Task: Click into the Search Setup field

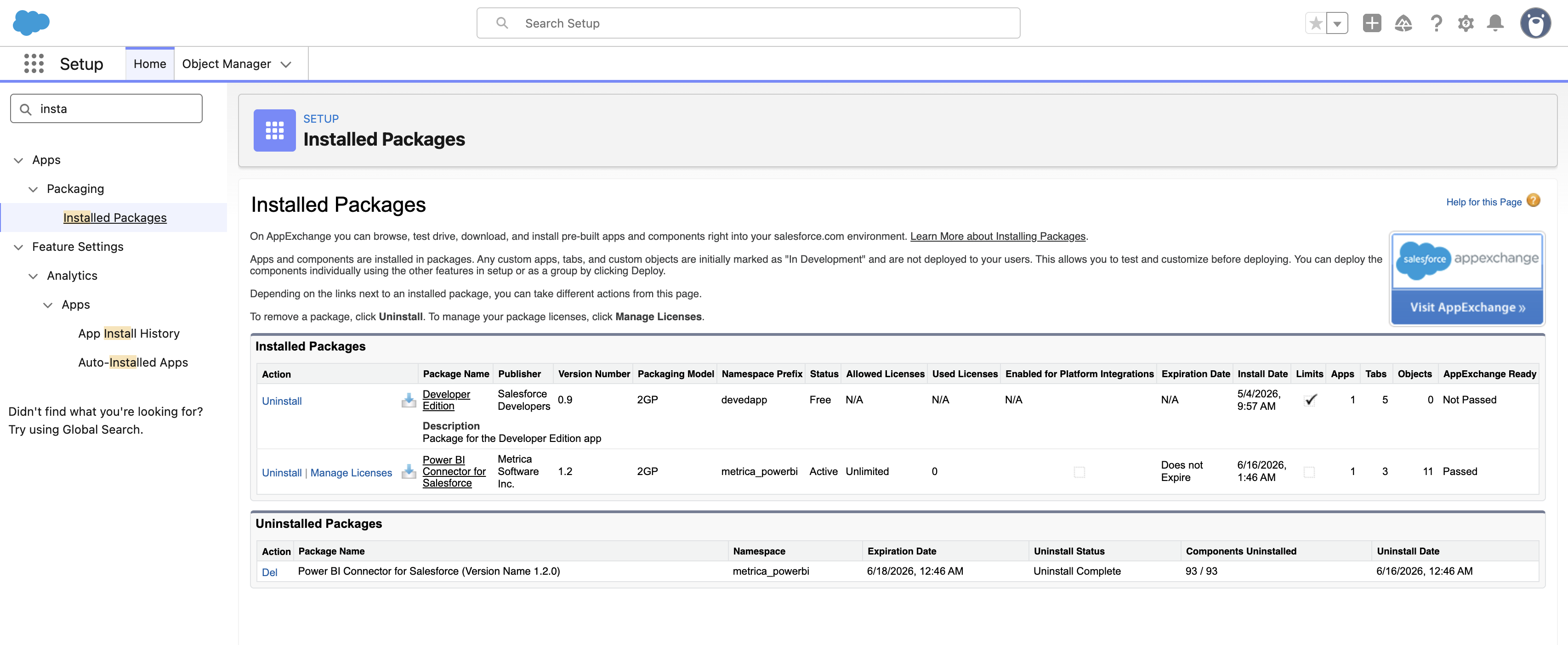Action: [x=748, y=23]
